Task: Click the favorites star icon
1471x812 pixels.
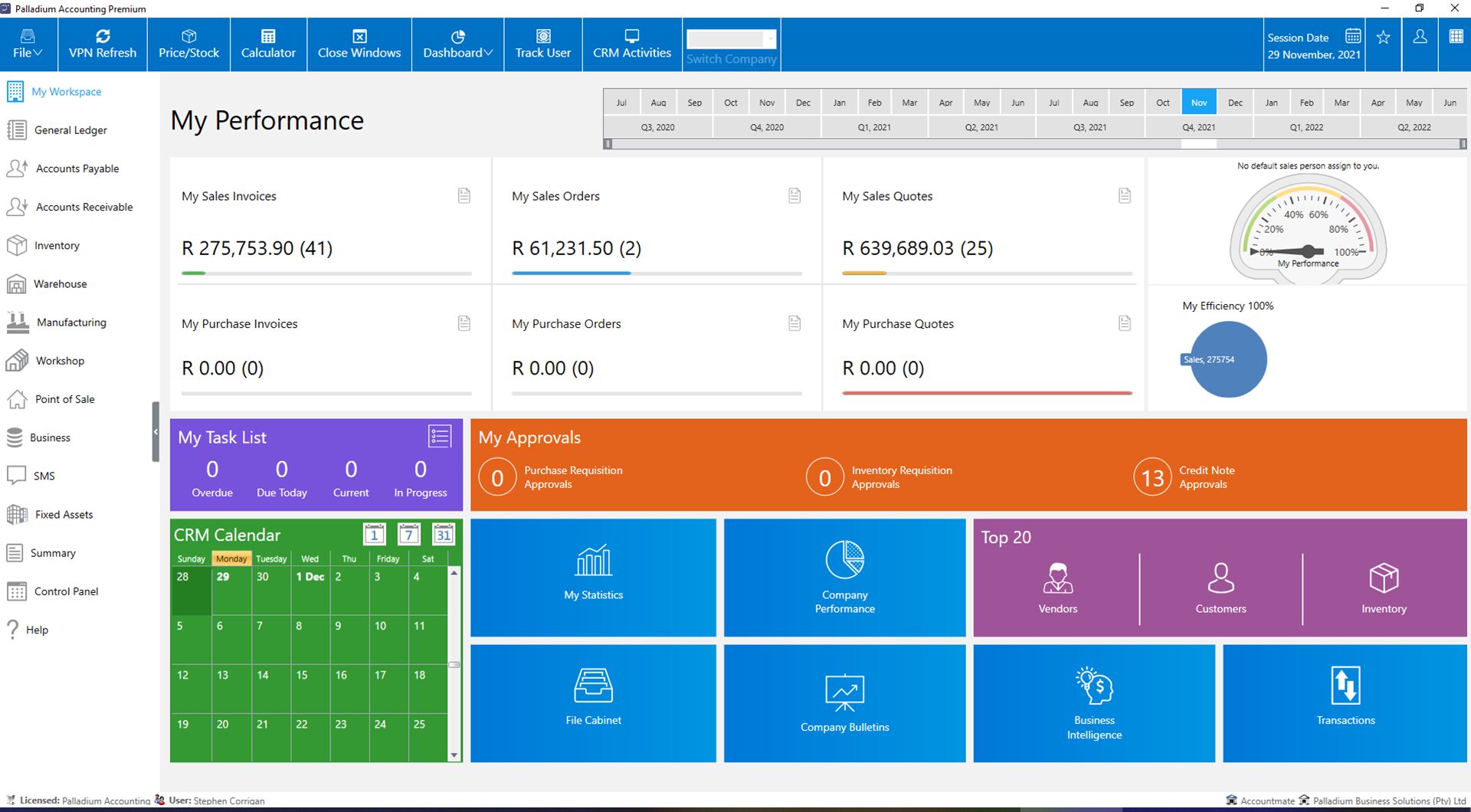Action: click(x=1383, y=37)
